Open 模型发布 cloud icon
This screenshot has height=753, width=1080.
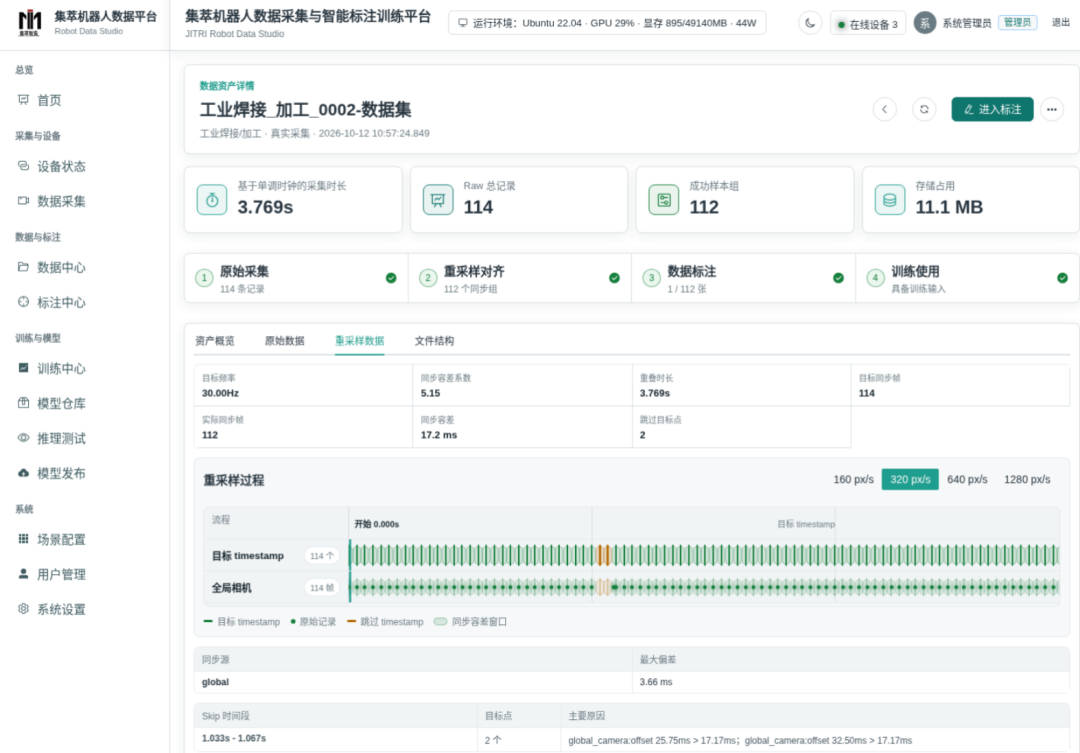pyautogui.click(x=23, y=473)
